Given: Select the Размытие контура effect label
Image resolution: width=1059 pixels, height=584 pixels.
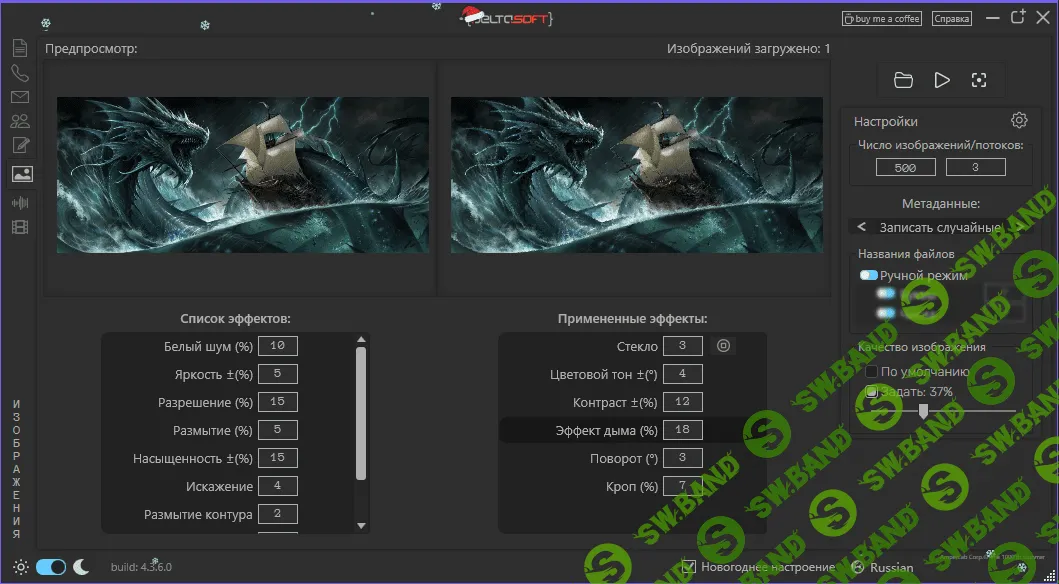Looking at the screenshot, I should coord(199,514).
